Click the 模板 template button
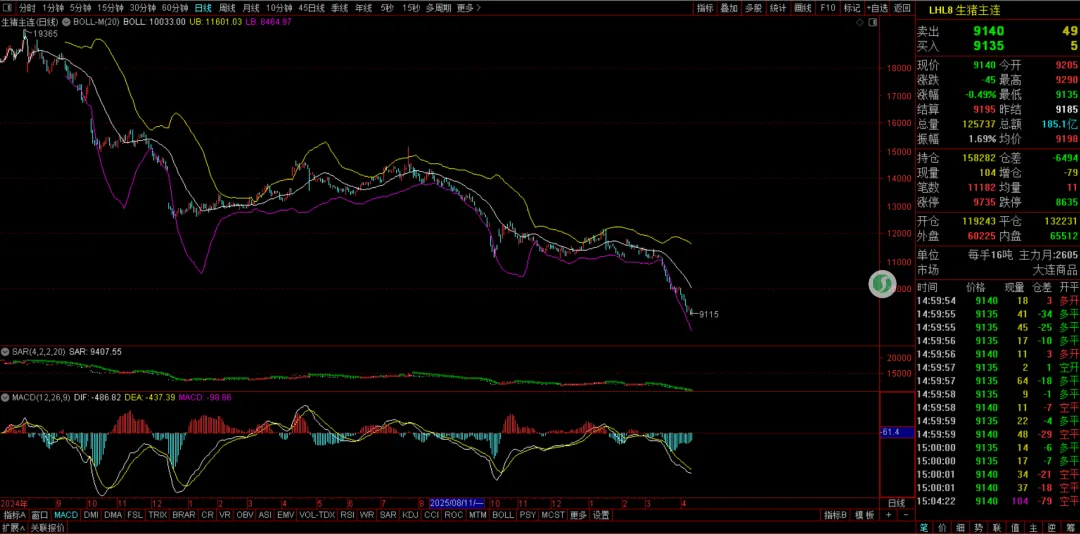1080x535 pixels. [x=864, y=515]
